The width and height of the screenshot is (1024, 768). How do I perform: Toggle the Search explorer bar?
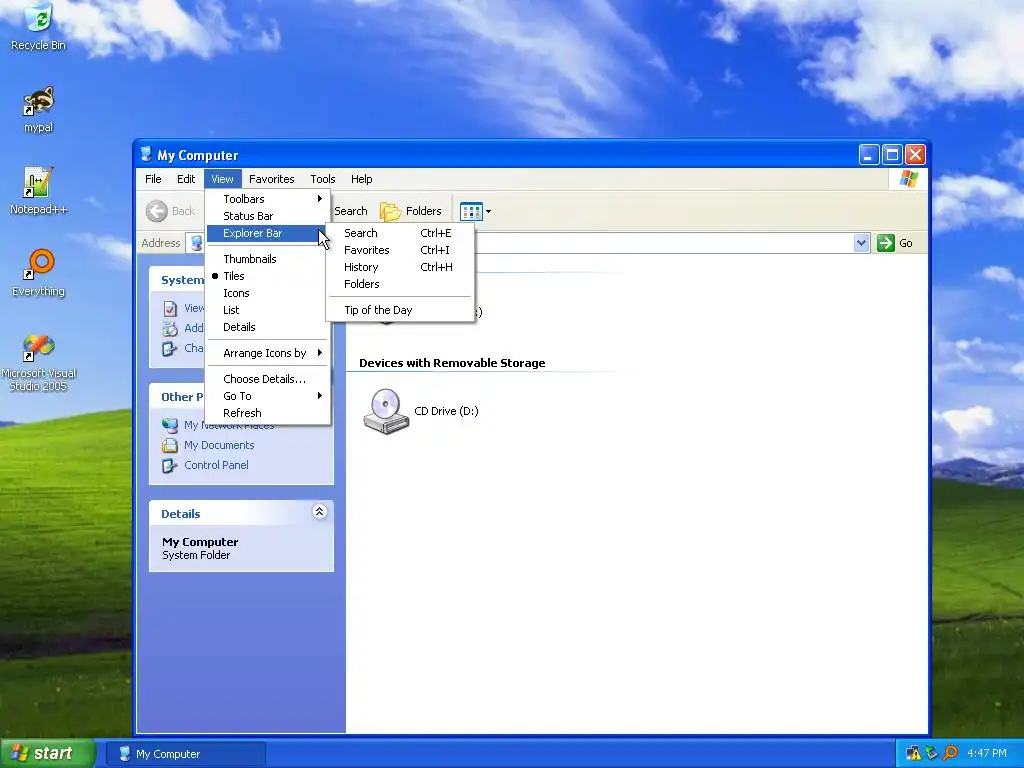coord(400,233)
